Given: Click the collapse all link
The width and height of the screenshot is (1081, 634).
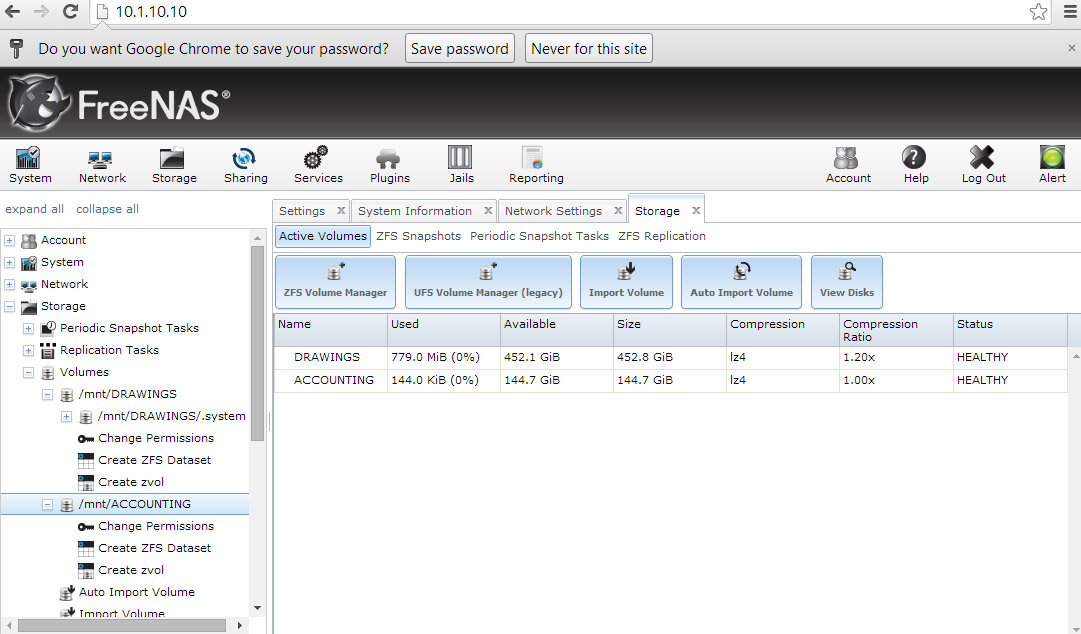Looking at the screenshot, I should pos(107,209).
